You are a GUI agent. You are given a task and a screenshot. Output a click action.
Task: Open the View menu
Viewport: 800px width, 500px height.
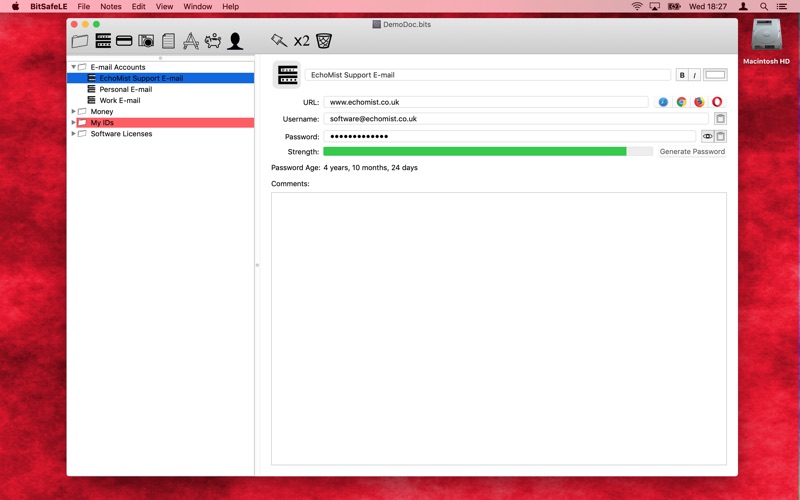click(x=164, y=7)
